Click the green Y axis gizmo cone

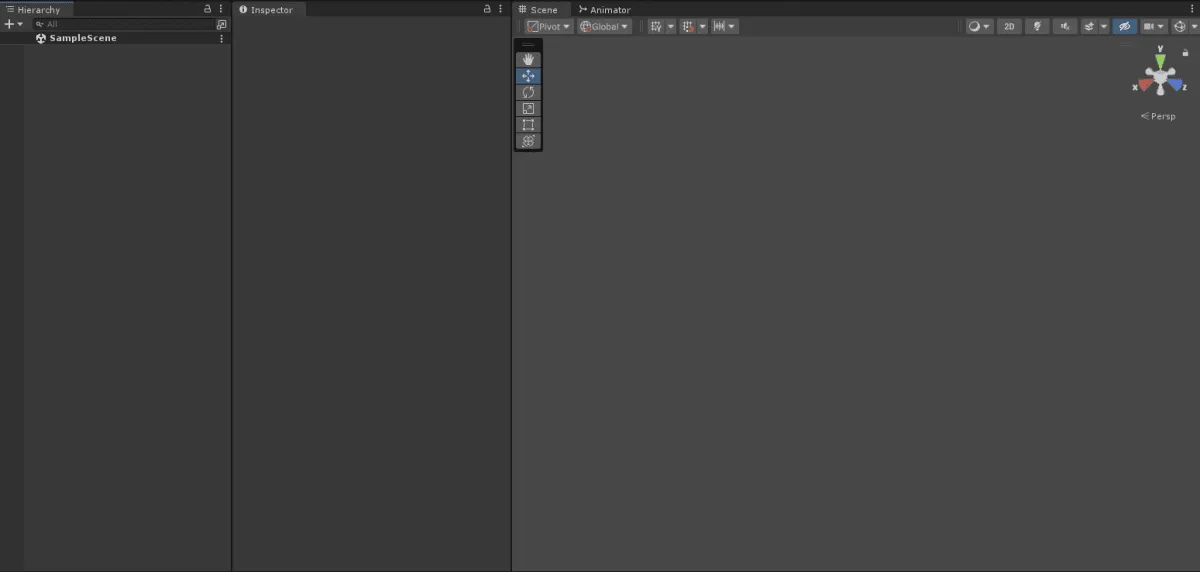click(1160, 62)
